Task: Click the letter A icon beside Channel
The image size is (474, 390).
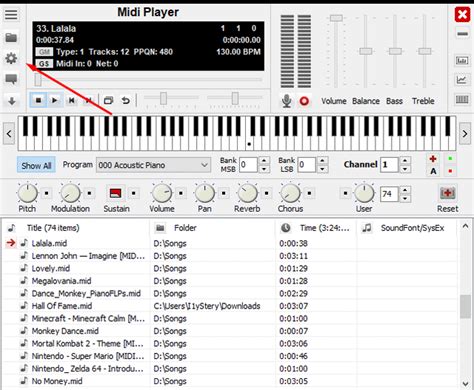Action: (x=433, y=171)
